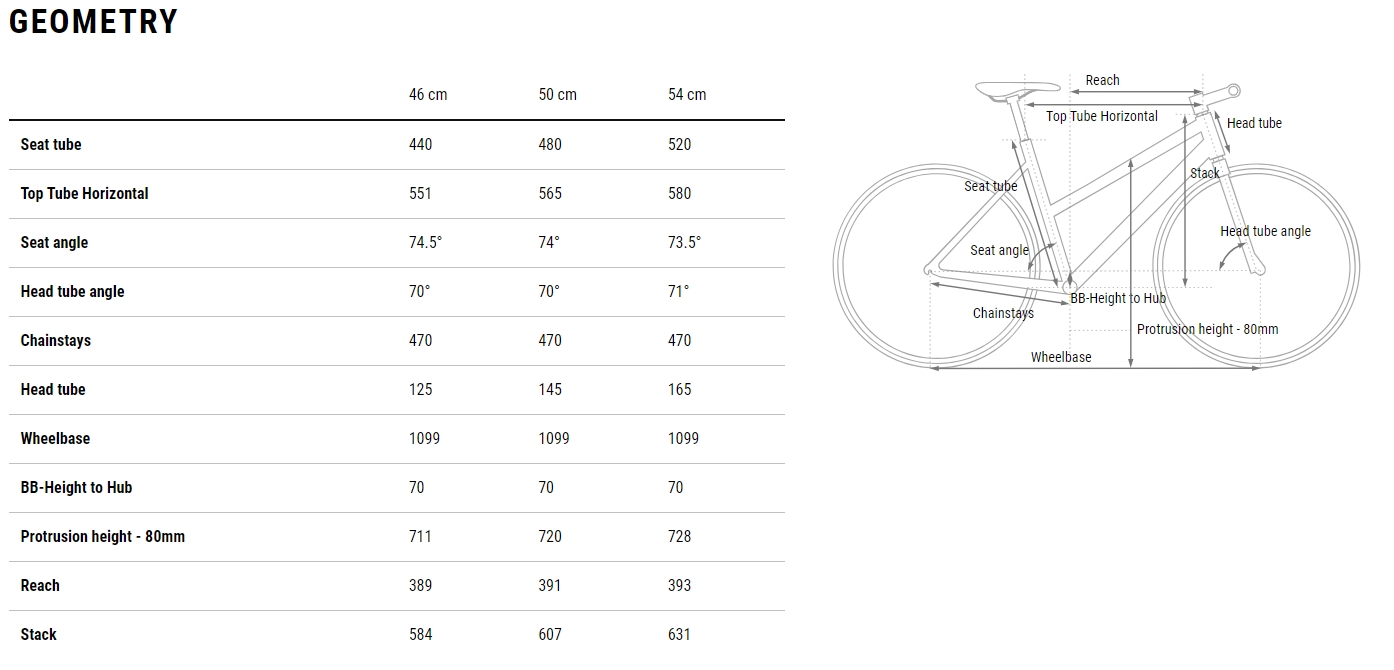The width and height of the screenshot is (1394, 670).
Task: Click the Head tube angle row label
Action: click(72, 292)
